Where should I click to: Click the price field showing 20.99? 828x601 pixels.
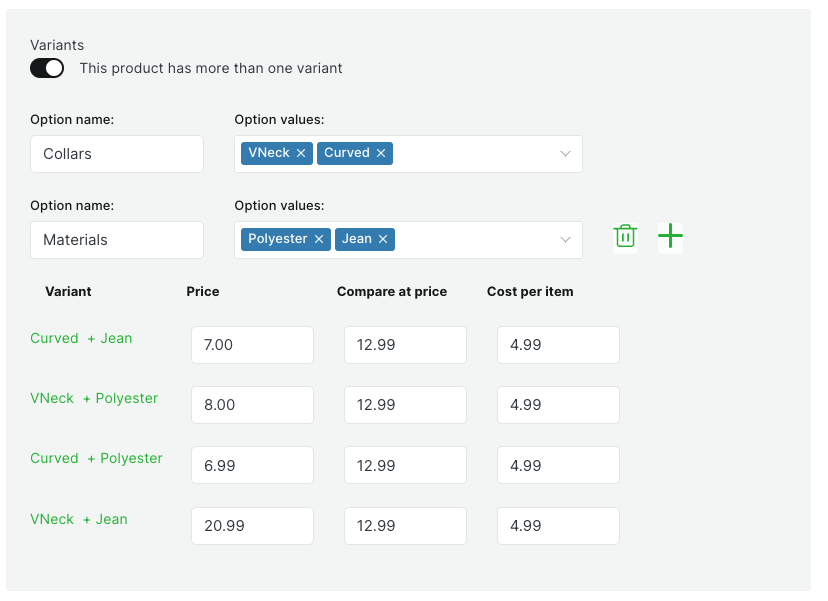tap(252, 525)
